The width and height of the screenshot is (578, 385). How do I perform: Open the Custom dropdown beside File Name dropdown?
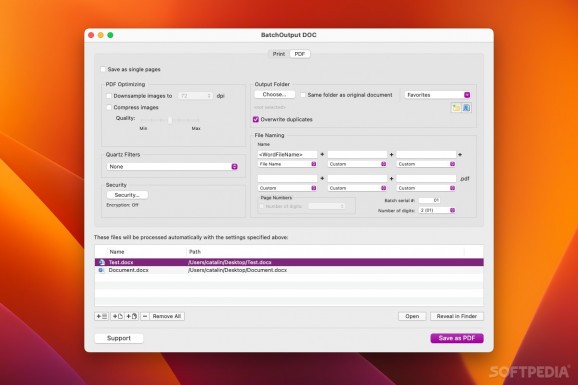point(357,164)
